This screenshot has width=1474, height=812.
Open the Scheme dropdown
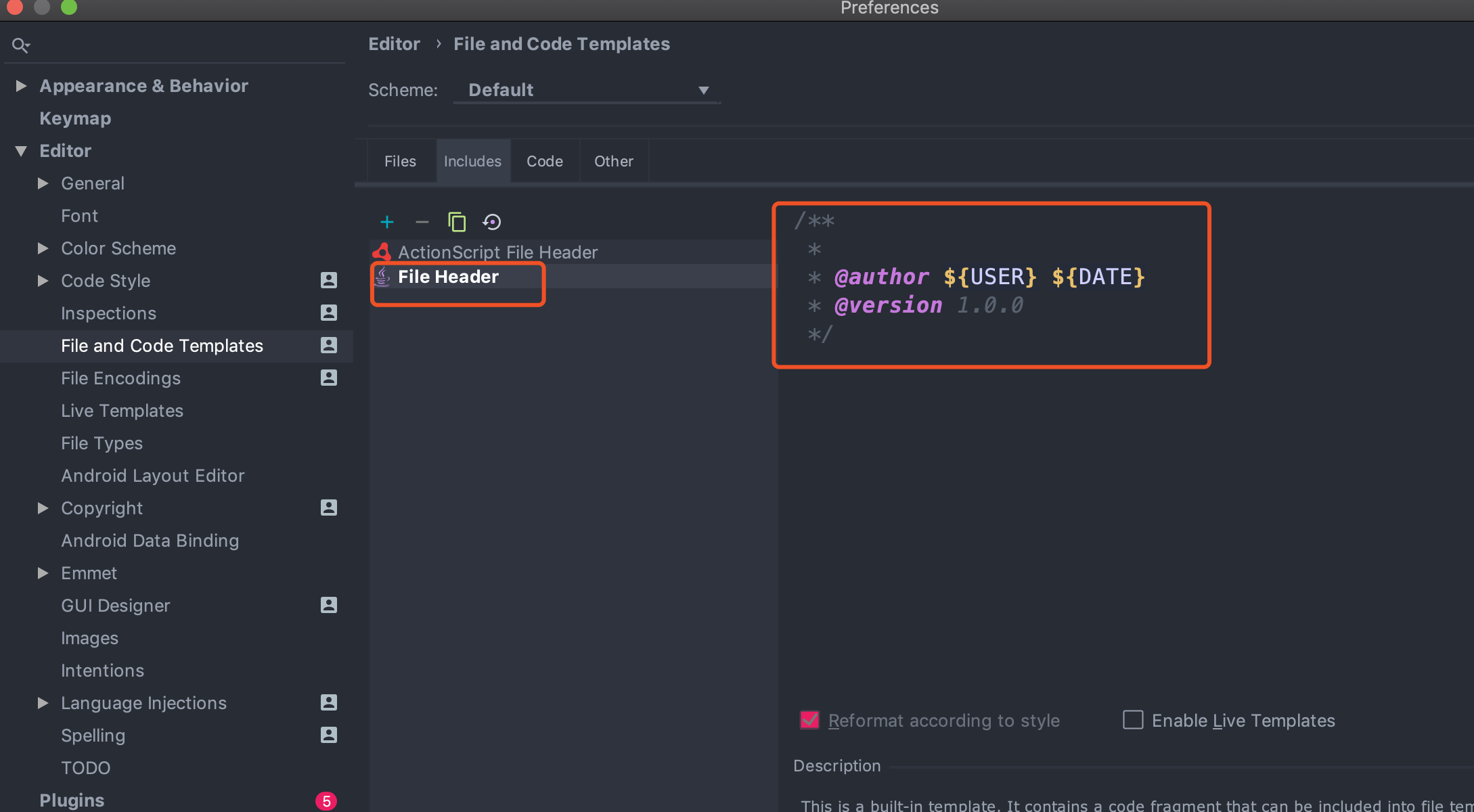586,90
